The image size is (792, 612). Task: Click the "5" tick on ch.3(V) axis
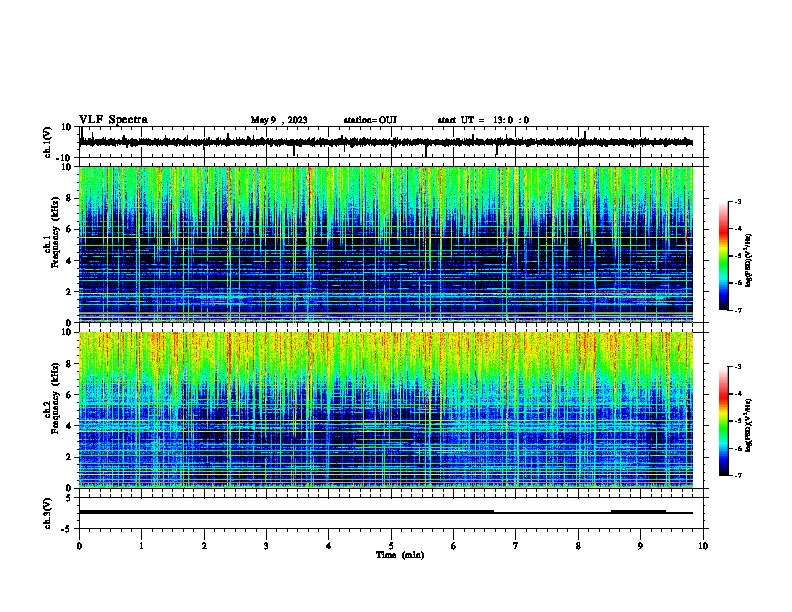69,498
